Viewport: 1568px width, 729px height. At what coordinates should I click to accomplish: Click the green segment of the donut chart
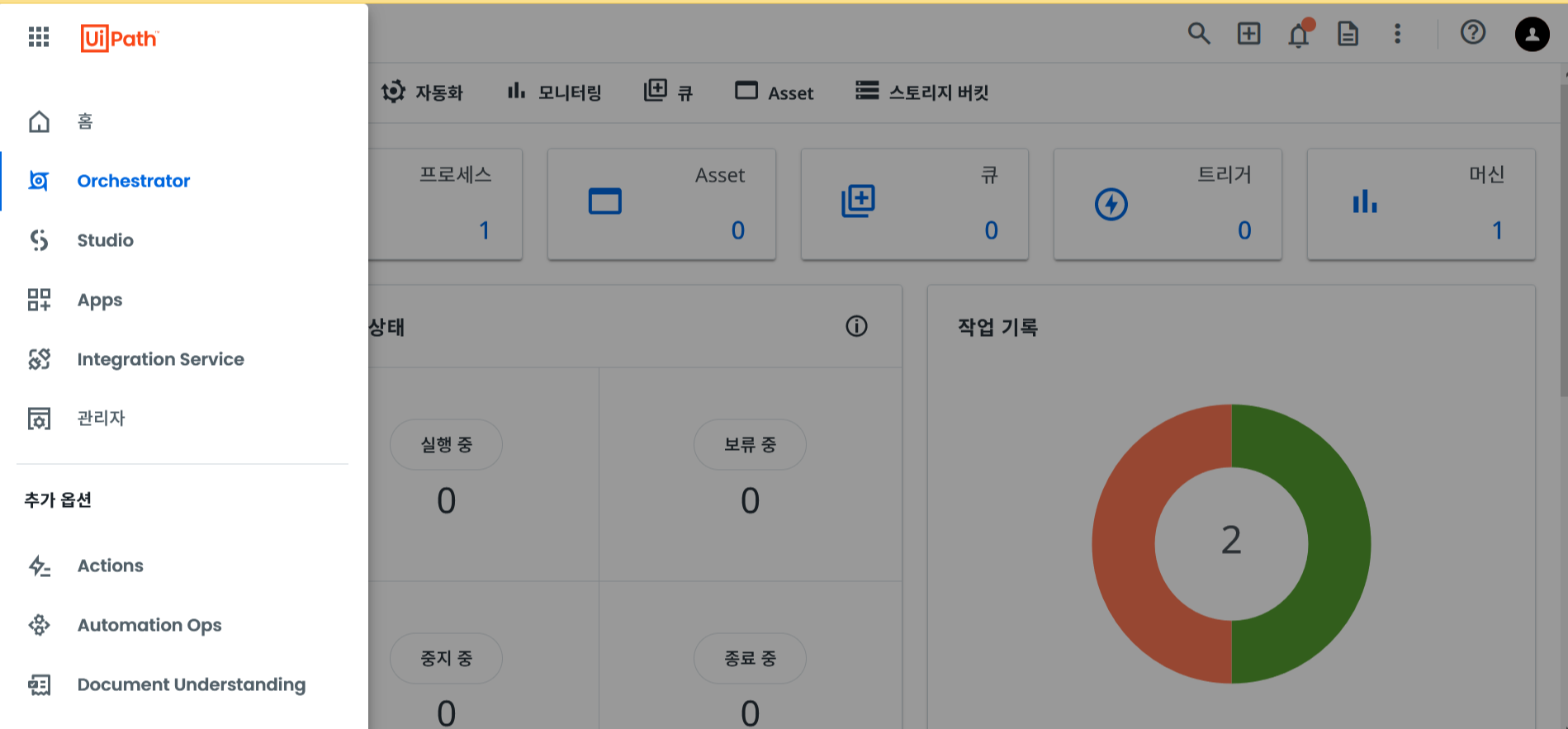click(x=1339, y=543)
